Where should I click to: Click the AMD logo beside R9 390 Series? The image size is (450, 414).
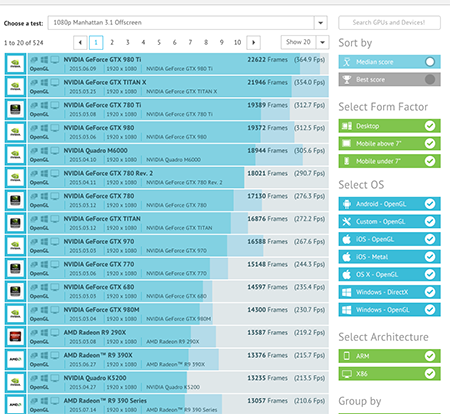point(15,404)
